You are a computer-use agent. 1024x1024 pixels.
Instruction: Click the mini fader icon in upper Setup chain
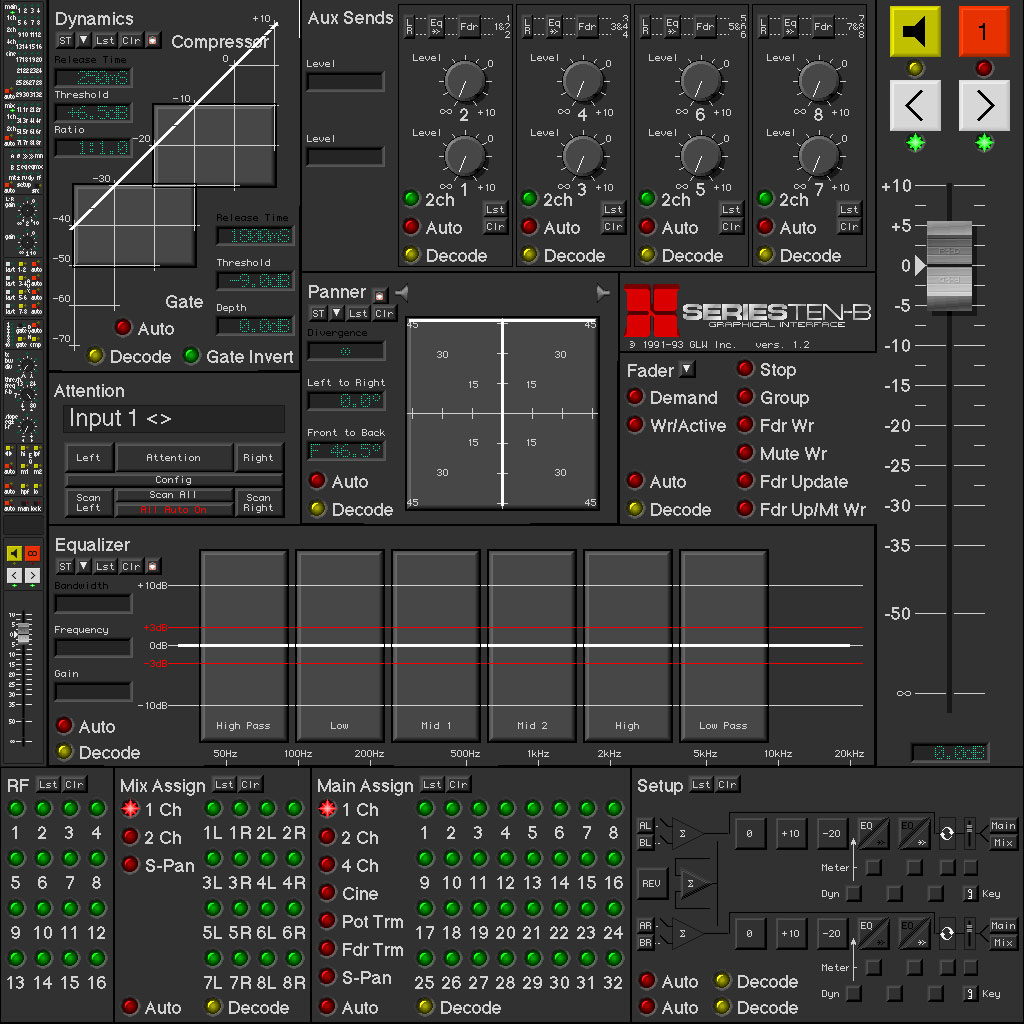[x=970, y=833]
